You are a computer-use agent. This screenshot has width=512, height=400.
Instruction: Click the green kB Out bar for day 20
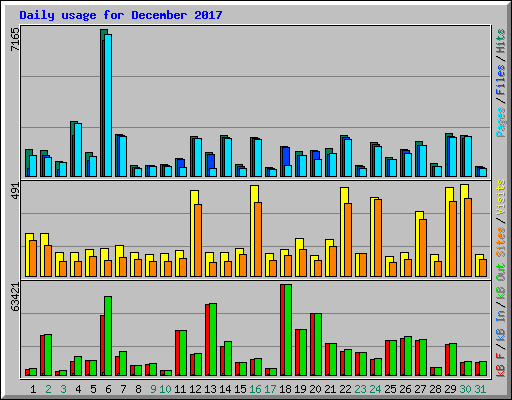[x=318, y=344]
